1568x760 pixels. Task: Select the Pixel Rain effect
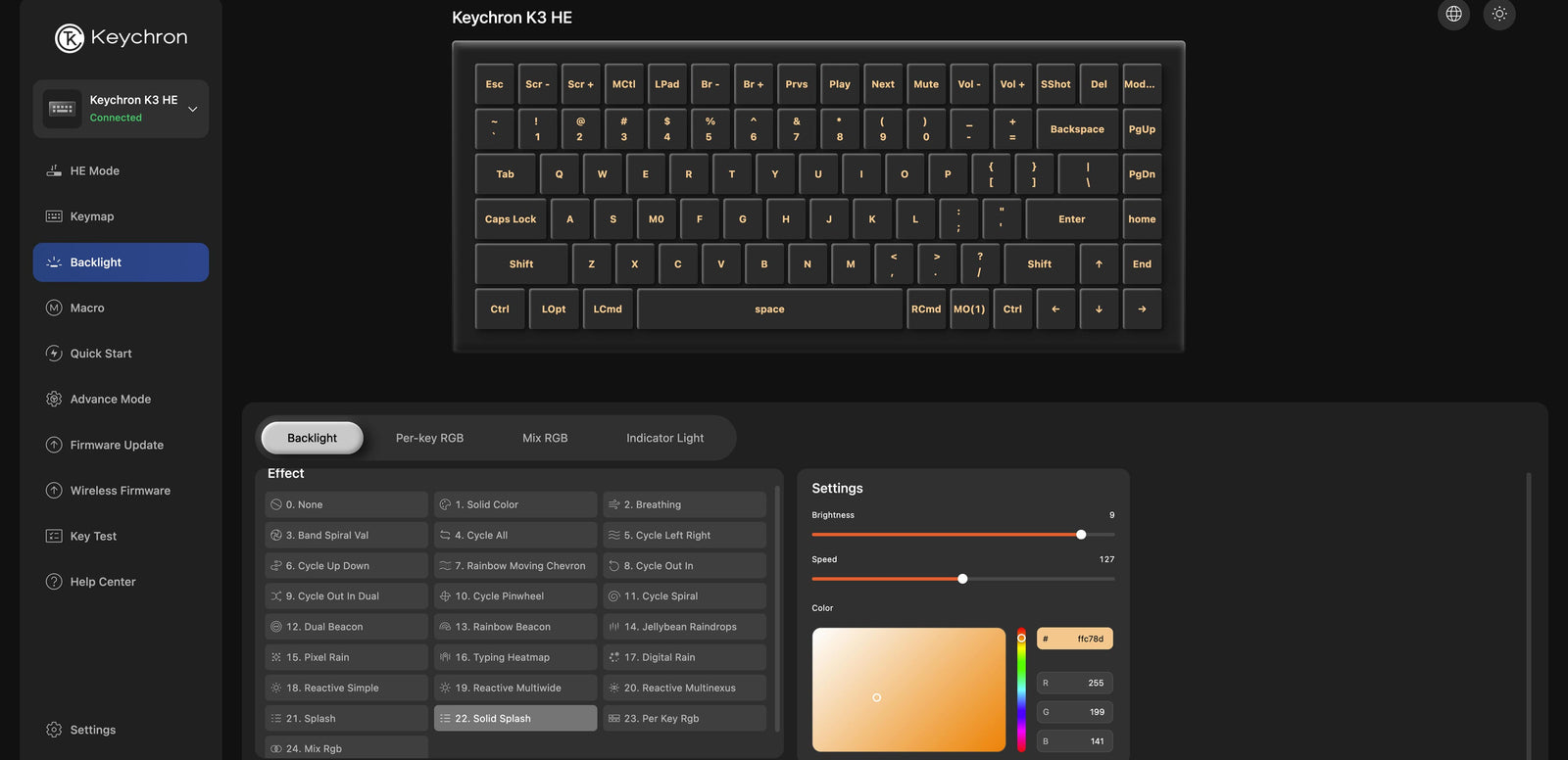(346, 657)
